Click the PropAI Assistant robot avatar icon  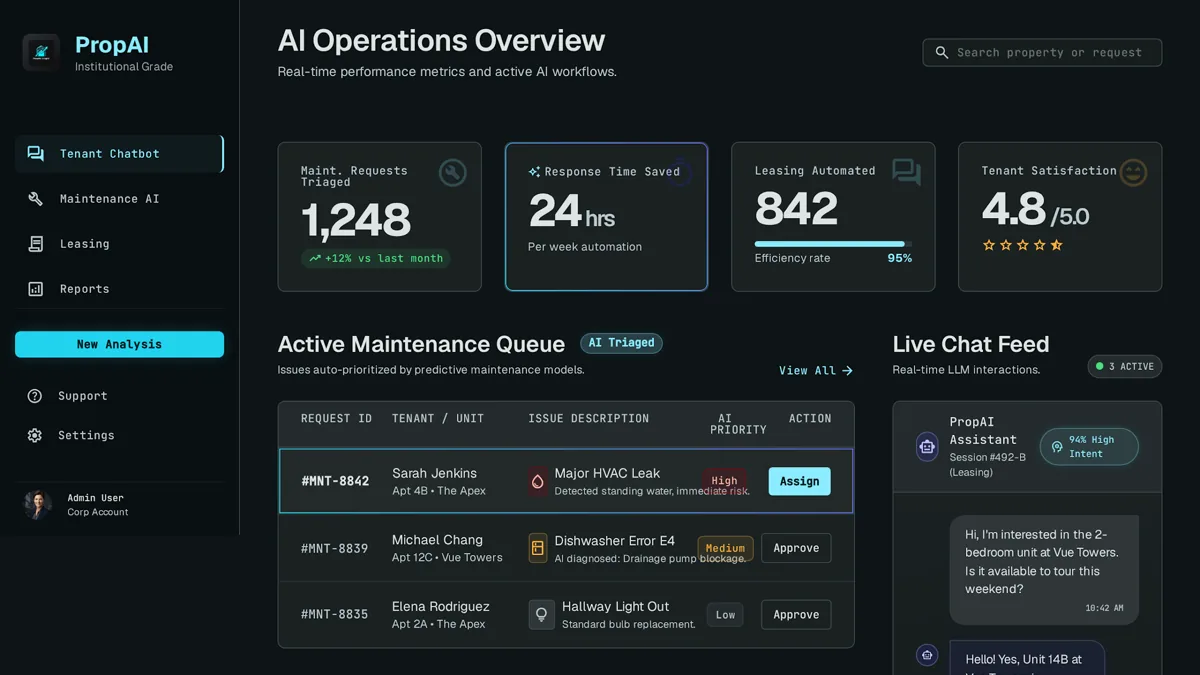click(928, 446)
